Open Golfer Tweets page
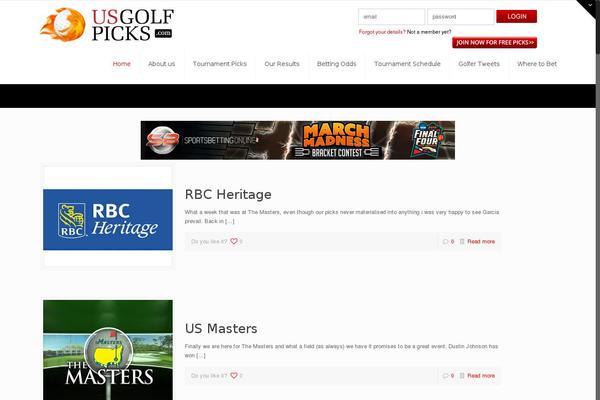 [479, 64]
